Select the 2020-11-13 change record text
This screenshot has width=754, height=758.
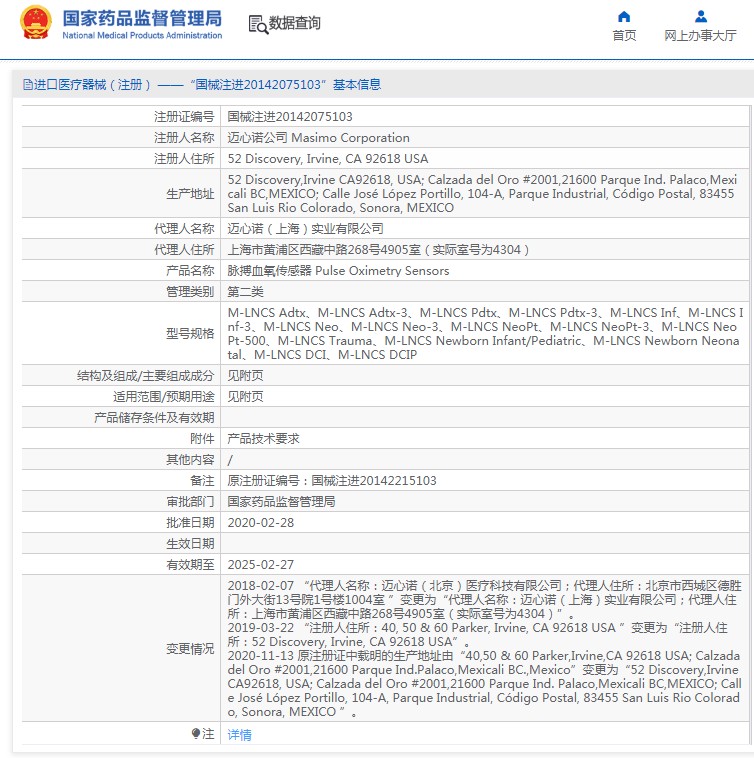(485, 684)
